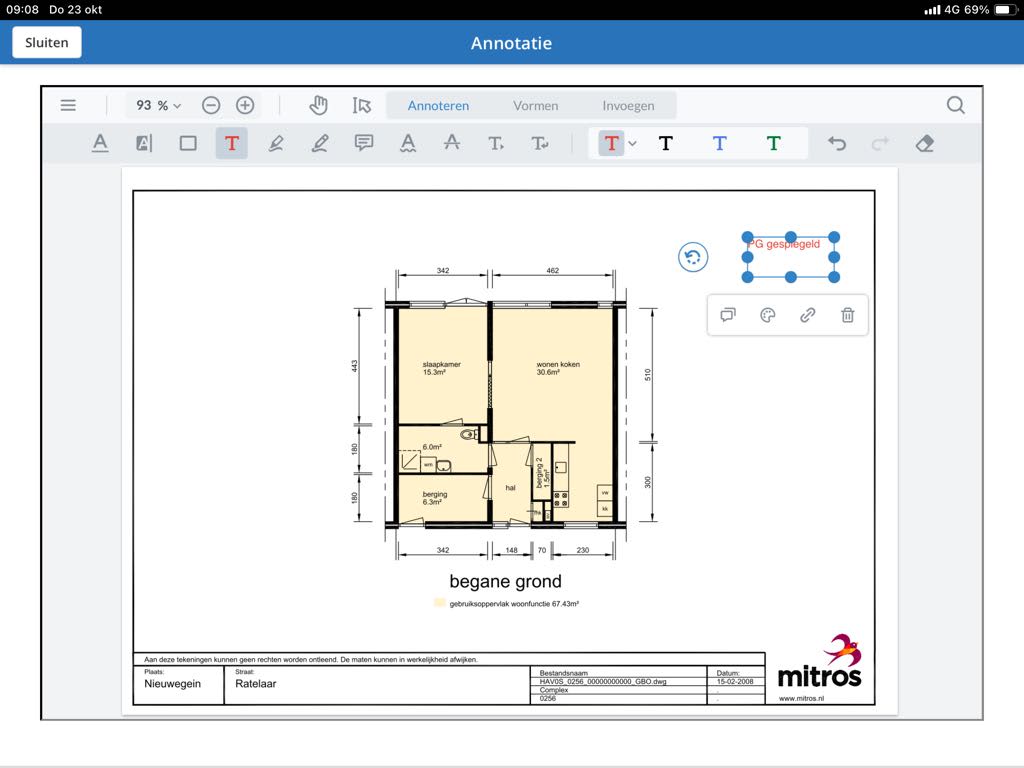Undo the last action

click(x=837, y=143)
